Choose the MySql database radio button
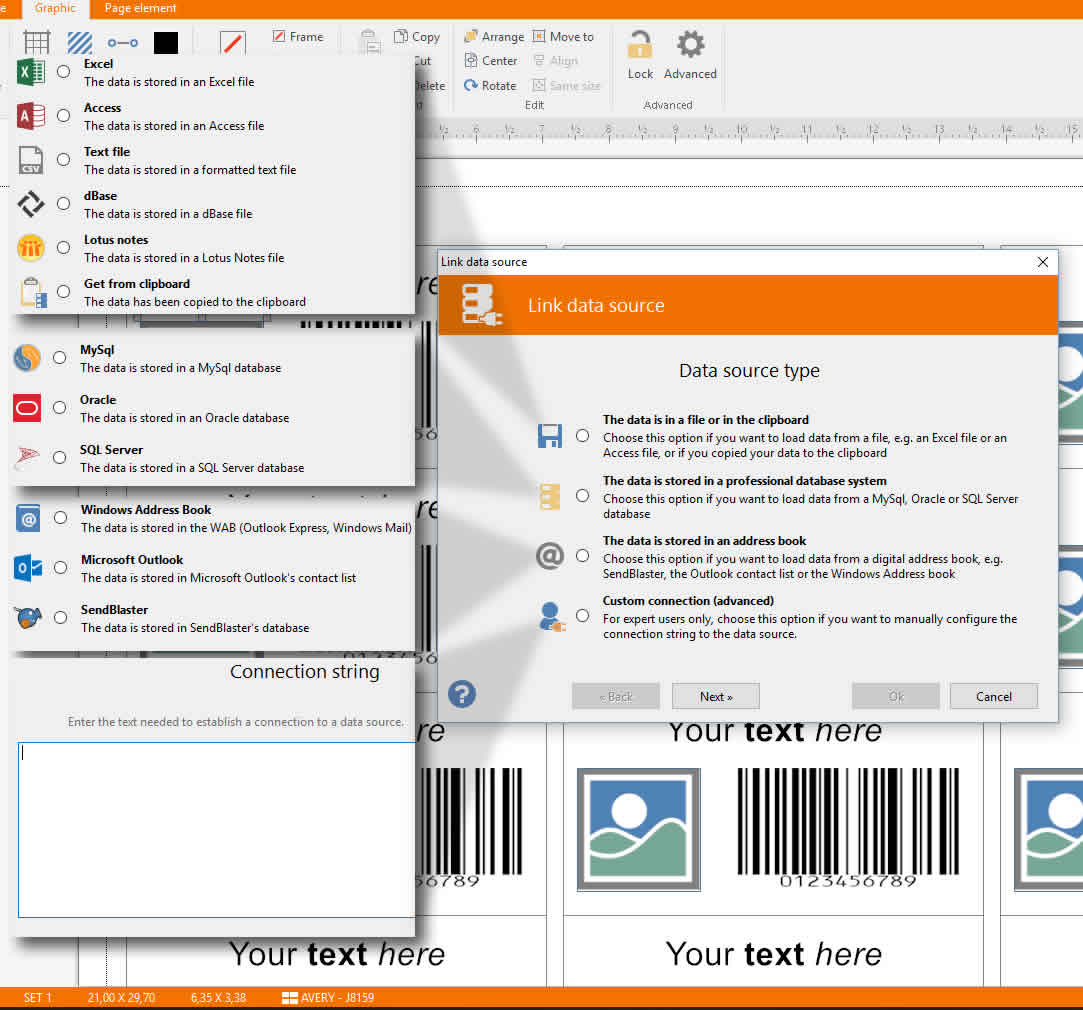Image resolution: width=1083 pixels, height=1010 pixels. [x=60, y=358]
